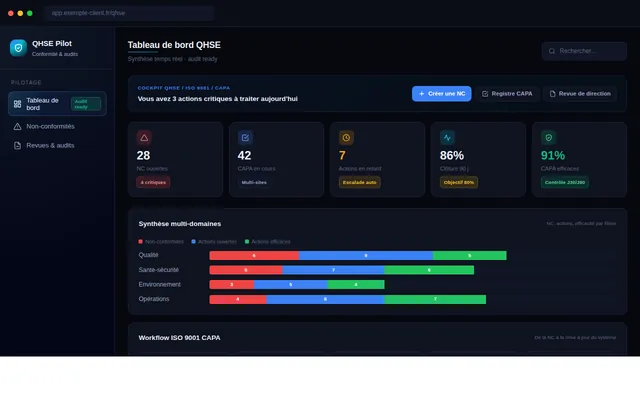640x400 pixels.
Task: Open the Non-conformités section
Action: (57, 127)
